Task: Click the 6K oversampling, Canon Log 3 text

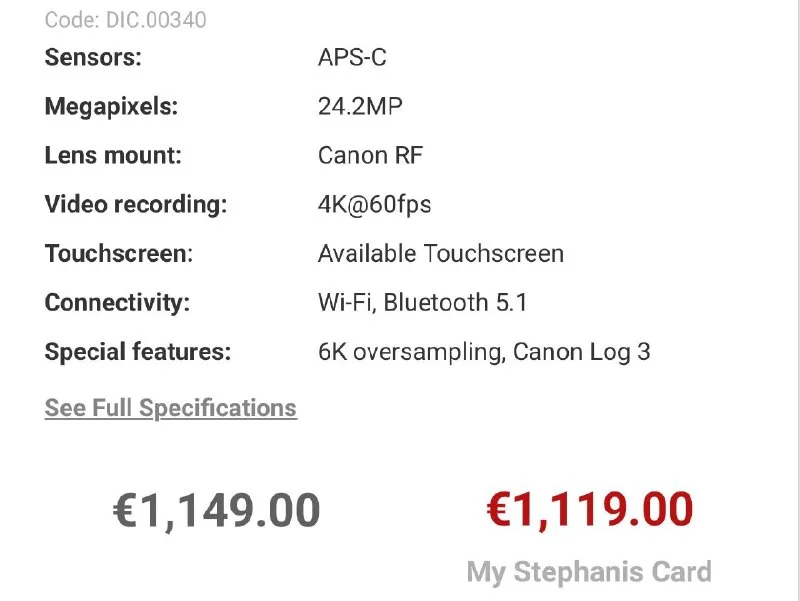Action: [484, 352]
